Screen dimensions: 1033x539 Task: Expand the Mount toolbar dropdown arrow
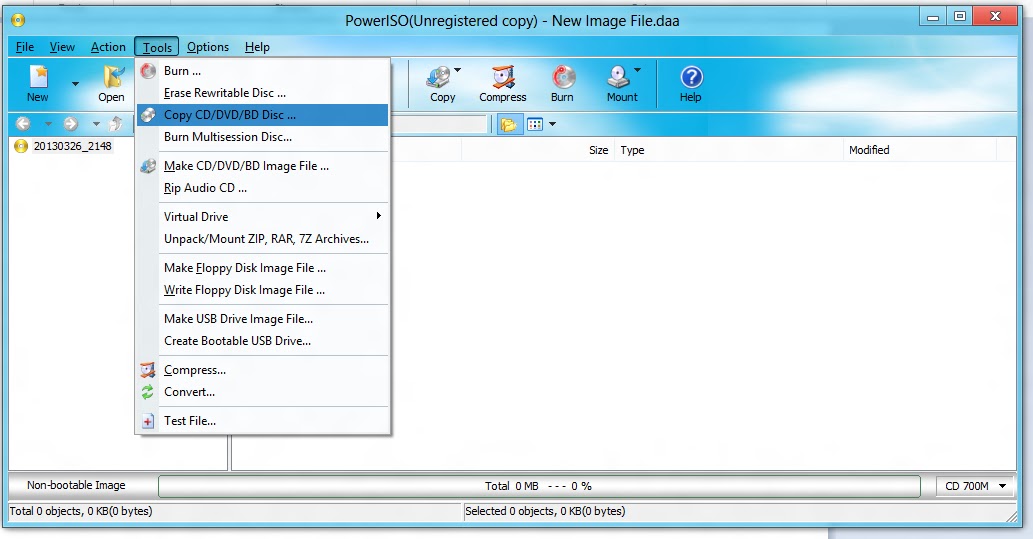click(x=638, y=70)
